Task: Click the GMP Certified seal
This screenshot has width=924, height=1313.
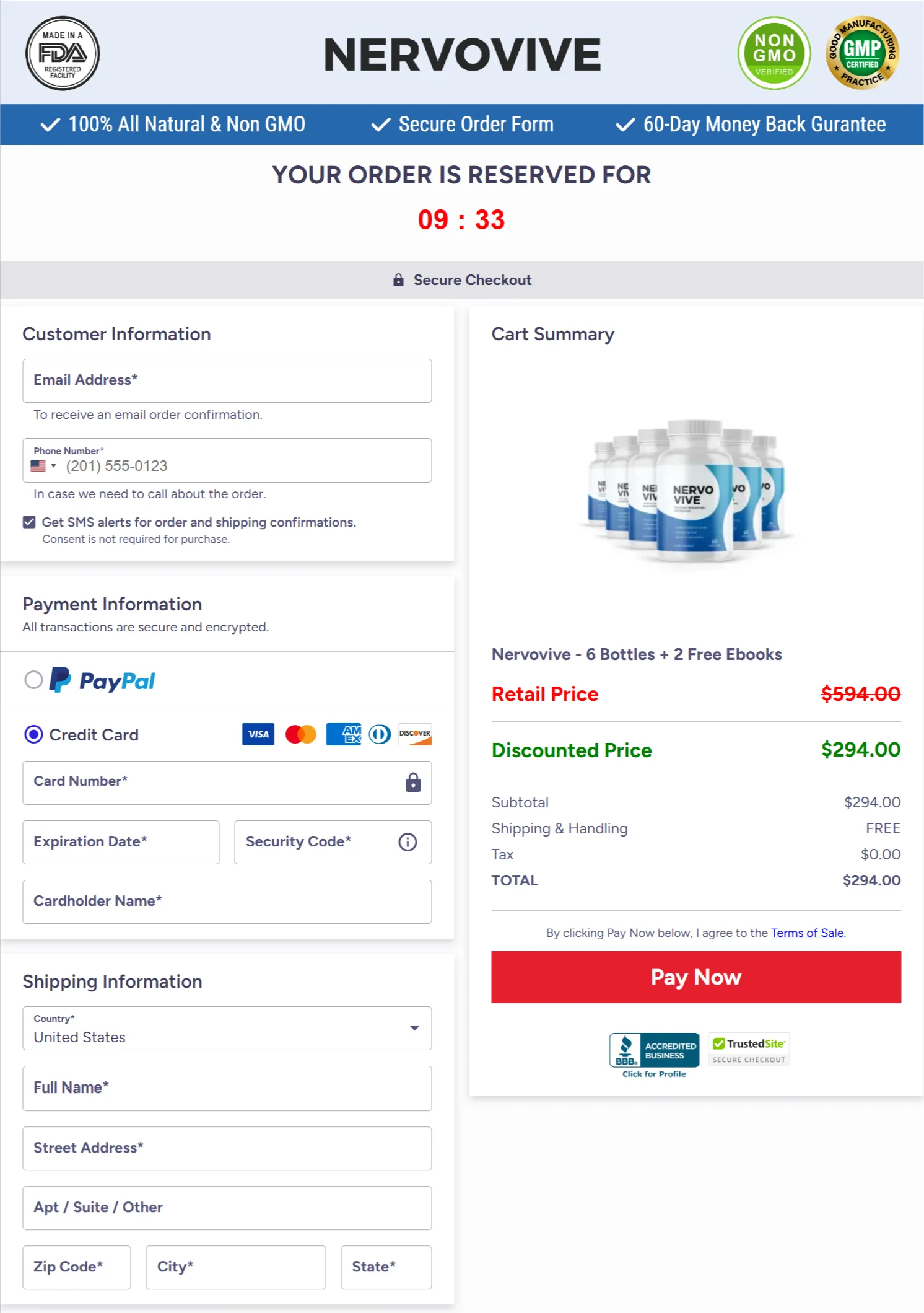Action: coord(862,53)
